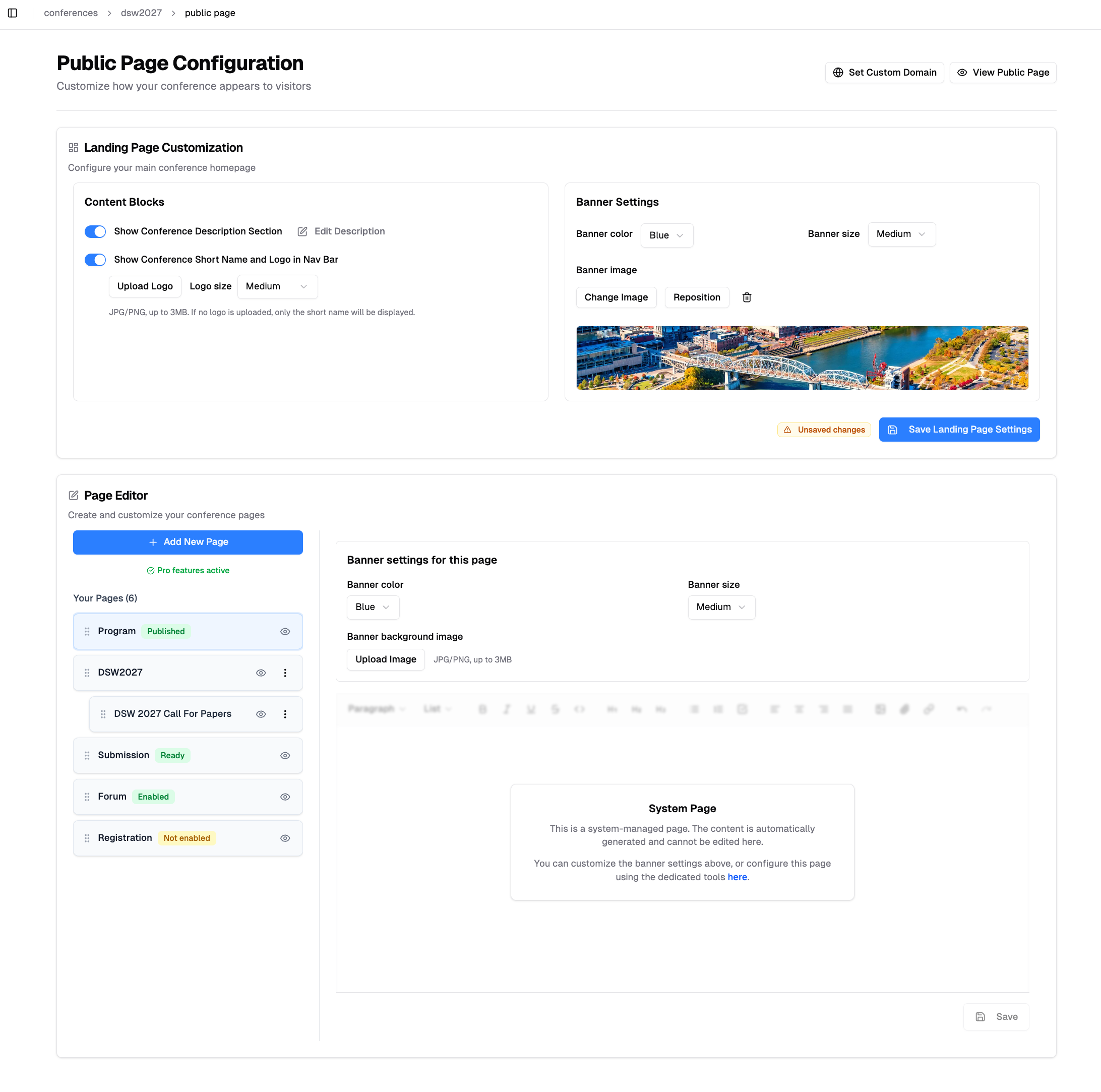Toggle Show Conference Short Name and Logo
1101x1092 pixels.
[95, 260]
